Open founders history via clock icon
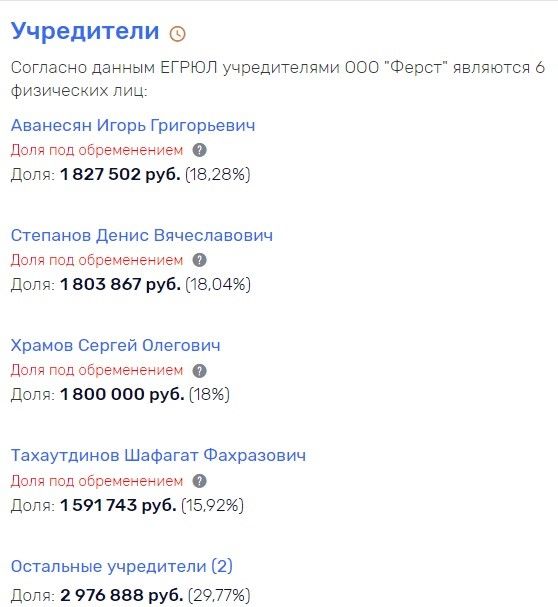Screen dimensions: 558x607 [178, 33]
